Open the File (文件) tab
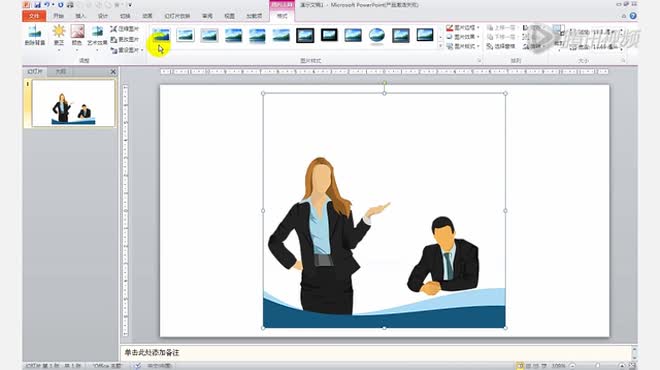The height and width of the screenshot is (370, 660). [34, 16]
